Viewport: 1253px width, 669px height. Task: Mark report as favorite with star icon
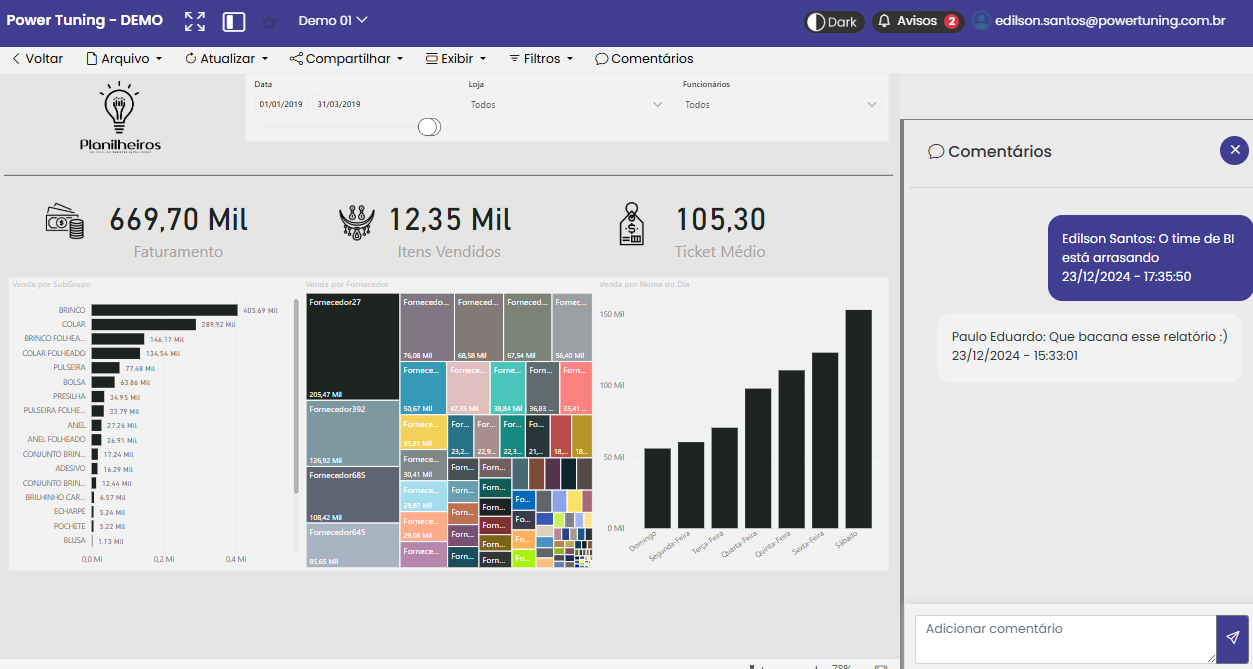pyautogui.click(x=269, y=21)
